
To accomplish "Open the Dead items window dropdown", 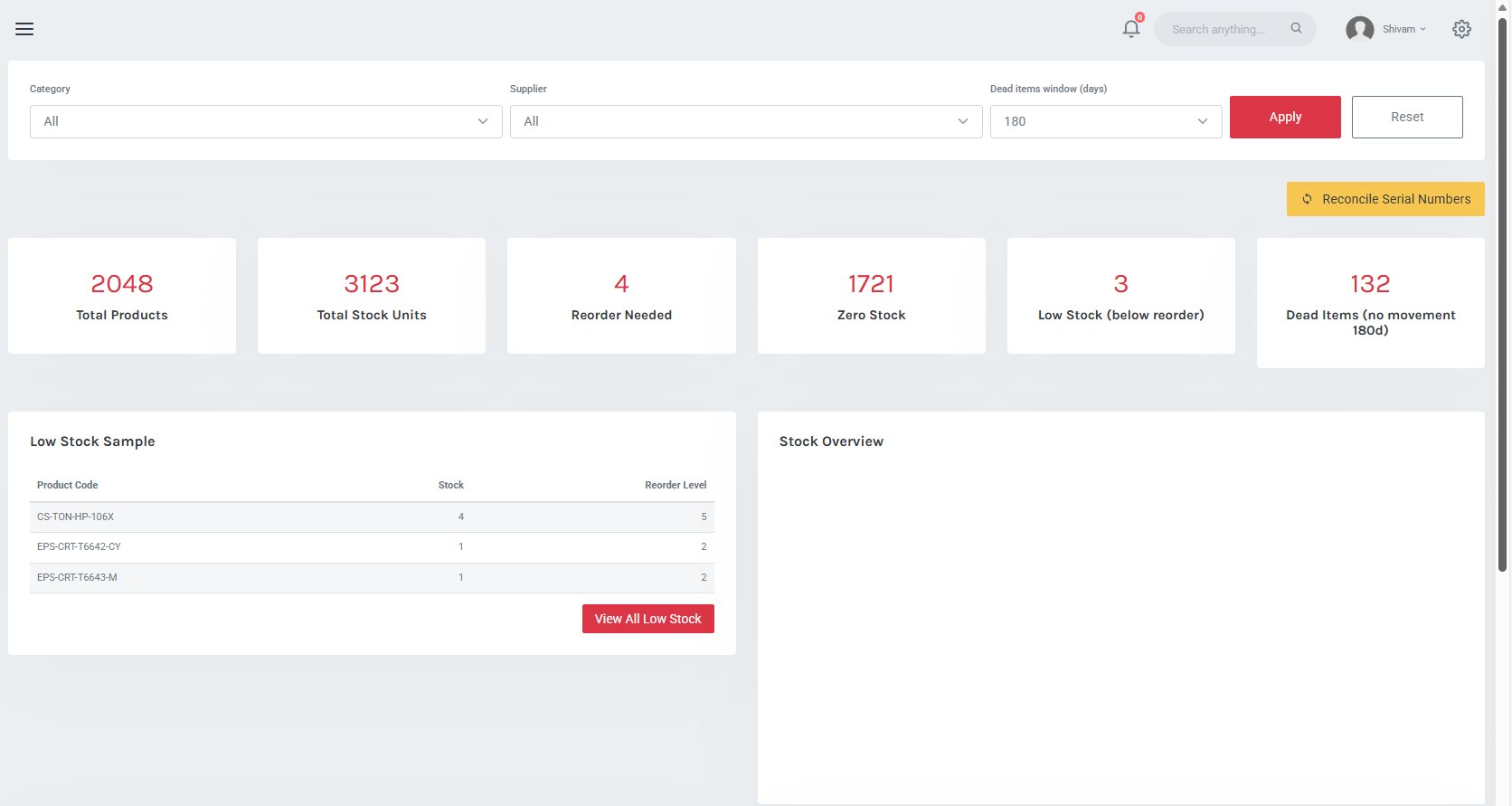I will (x=1105, y=121).
